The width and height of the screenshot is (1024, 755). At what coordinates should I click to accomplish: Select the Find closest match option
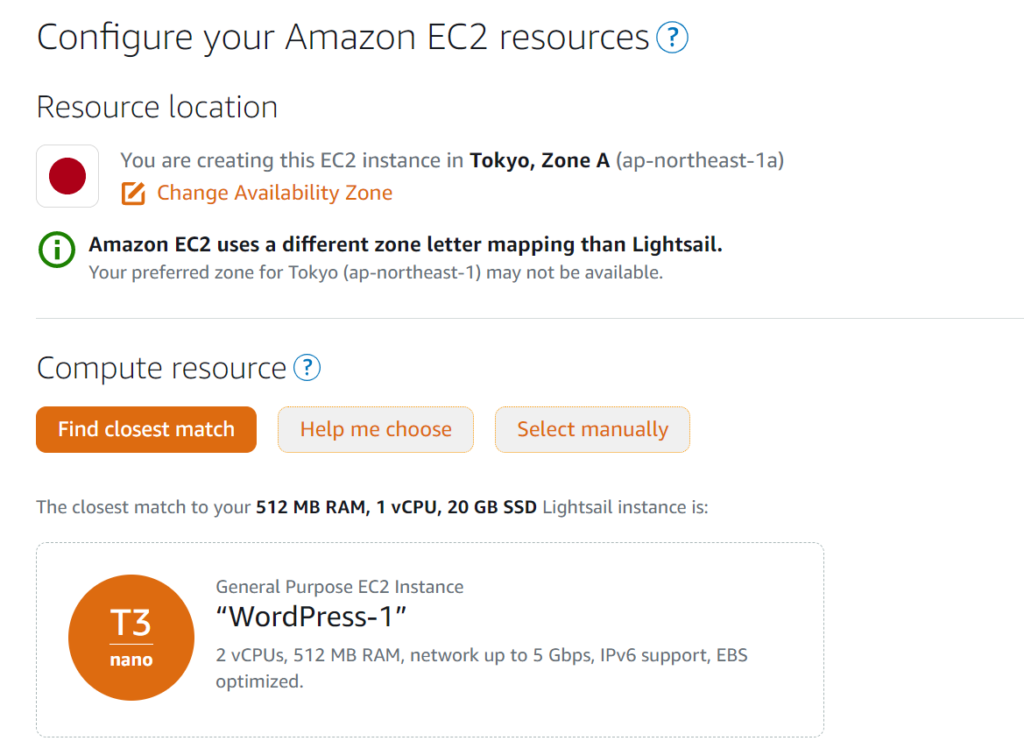pos(145,429)
